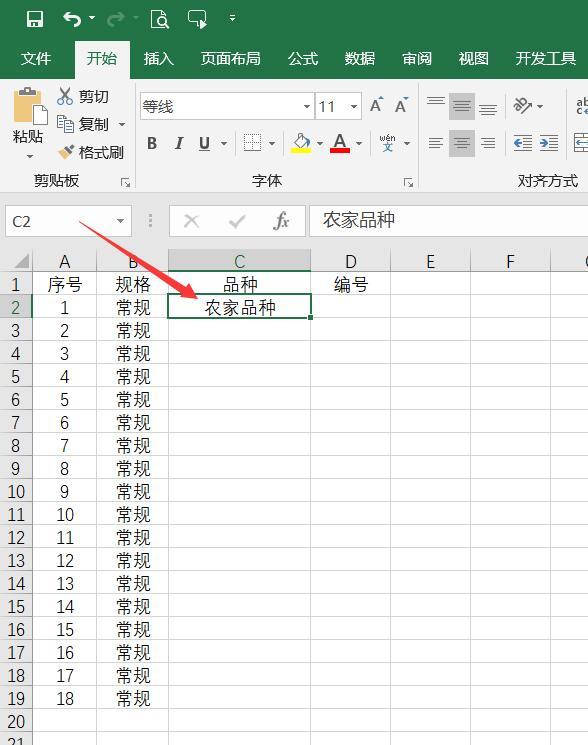Click the formula bar showing 农家品种
The image size is (588, 745).
point(448,221)
